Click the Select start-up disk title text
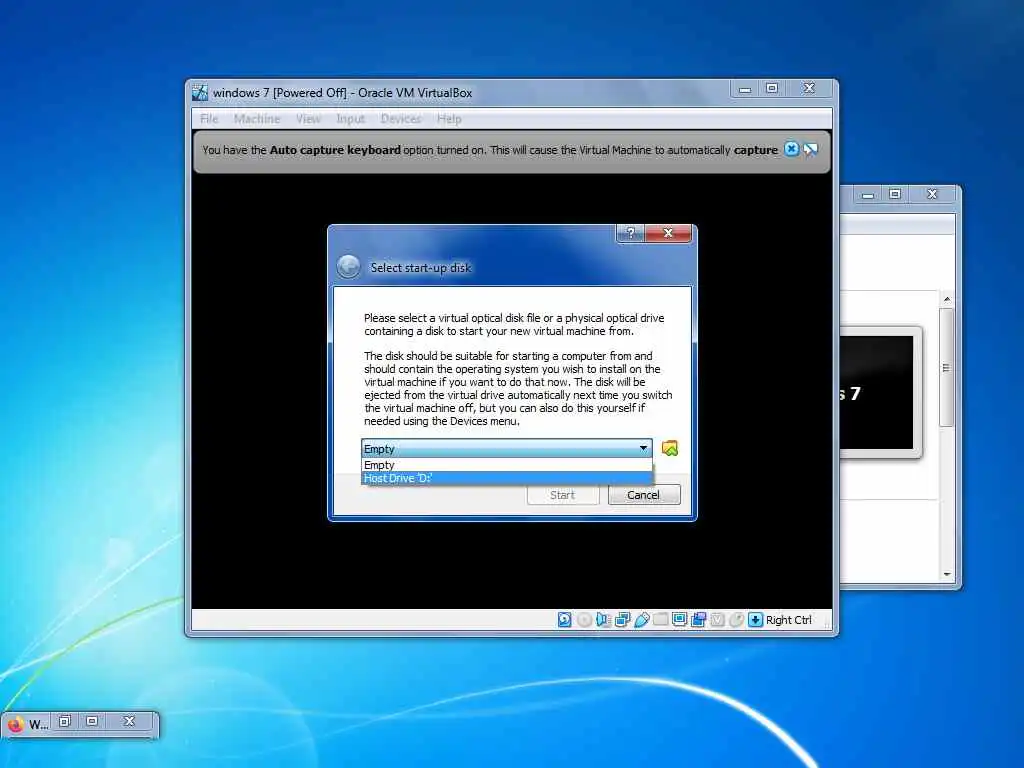The image size is (1024, 768). coord(421,268)
